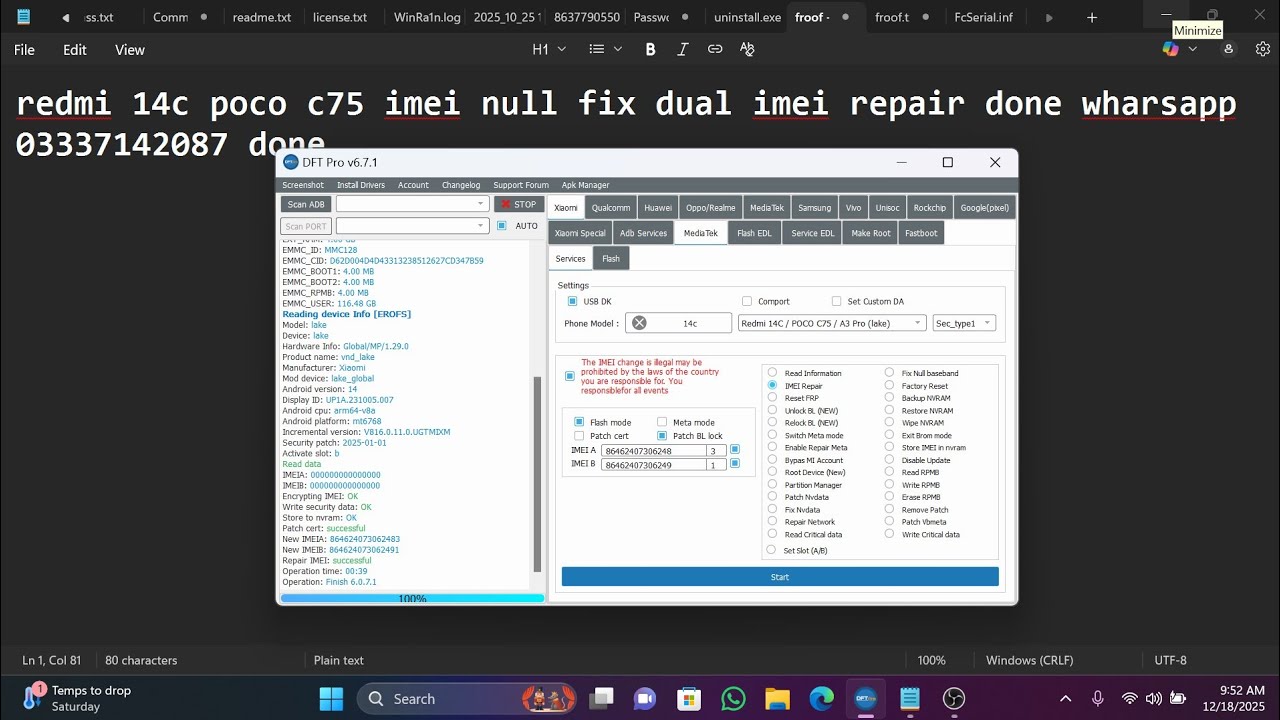Show hidden system tray icons
Screen dimensions: 1280x720
tap(1065, 698)
